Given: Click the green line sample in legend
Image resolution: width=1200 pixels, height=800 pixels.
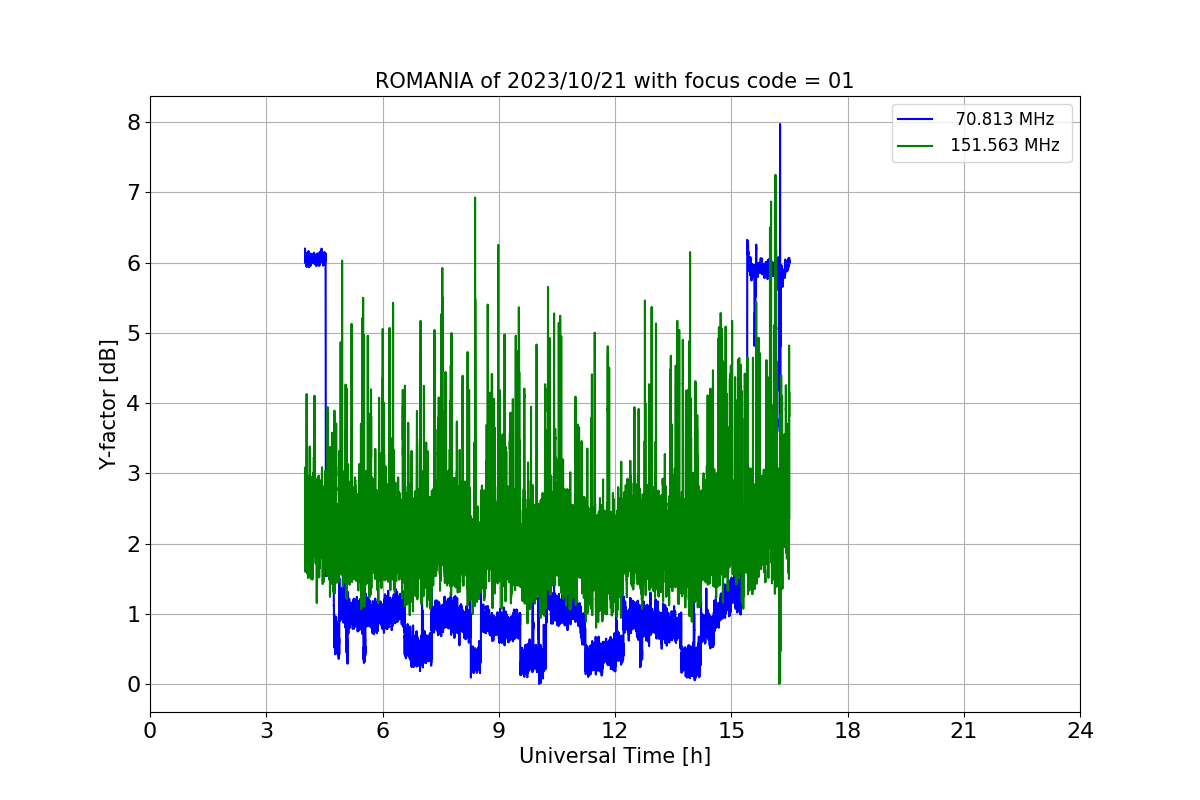Looking at the screenshot, I should pyautogui.click(x=915, y=146).
